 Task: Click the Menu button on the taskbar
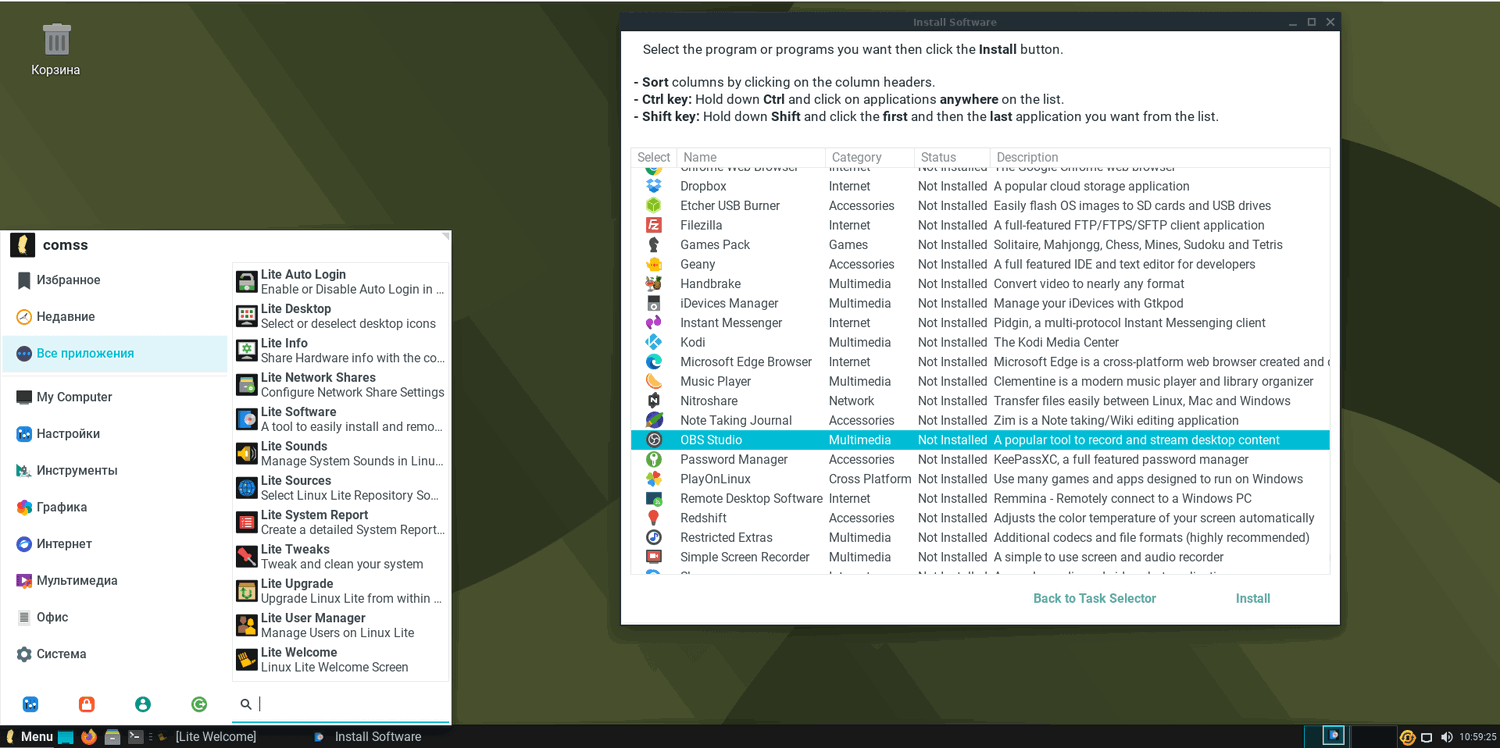pos(29,737)
